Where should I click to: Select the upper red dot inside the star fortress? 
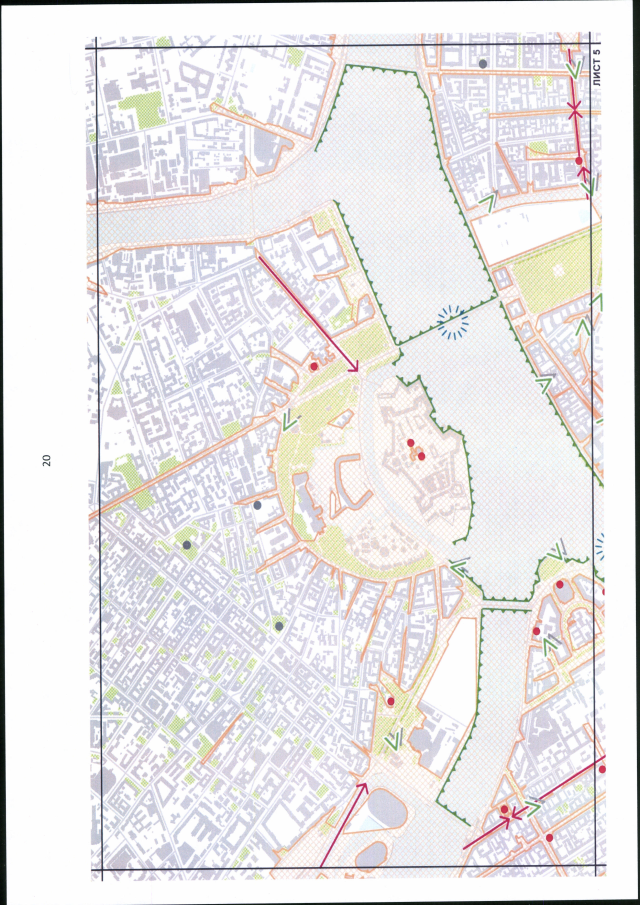click(411, 443)
